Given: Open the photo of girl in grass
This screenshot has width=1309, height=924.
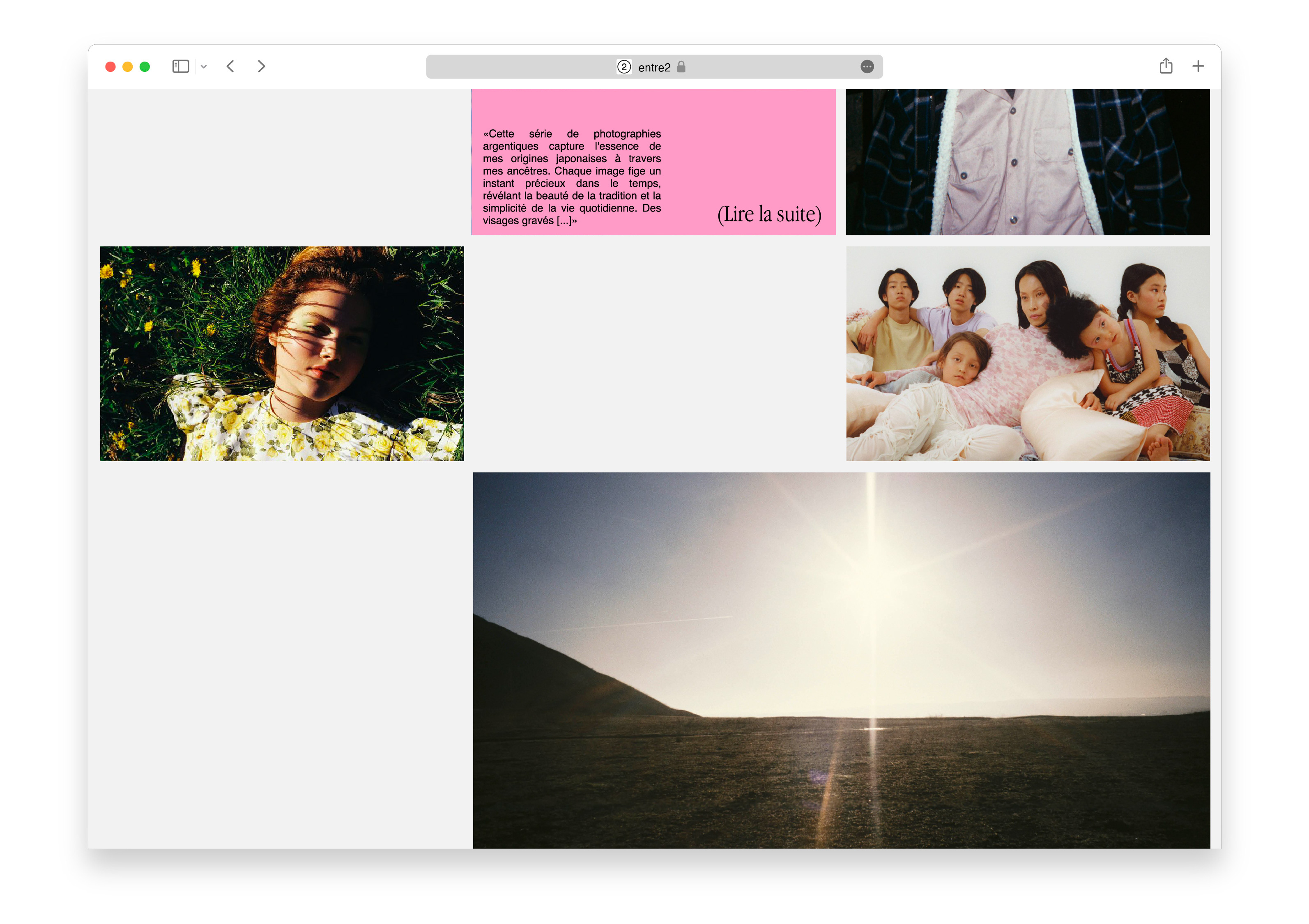Looking at the screenshot, I should click(282, 354).
